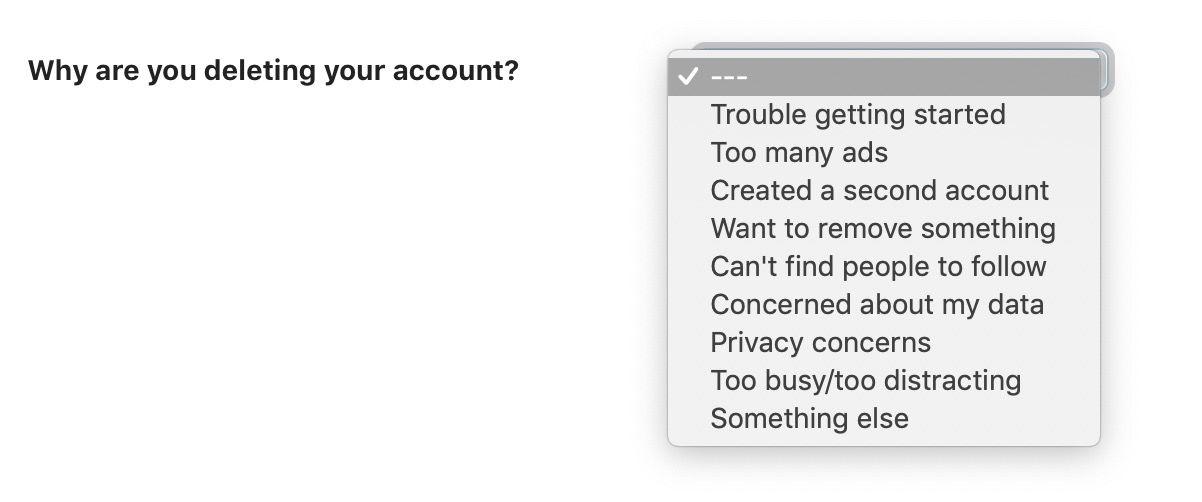Select the '---' placeholder option
This screenshot has height=502, width=1202.
730,77
